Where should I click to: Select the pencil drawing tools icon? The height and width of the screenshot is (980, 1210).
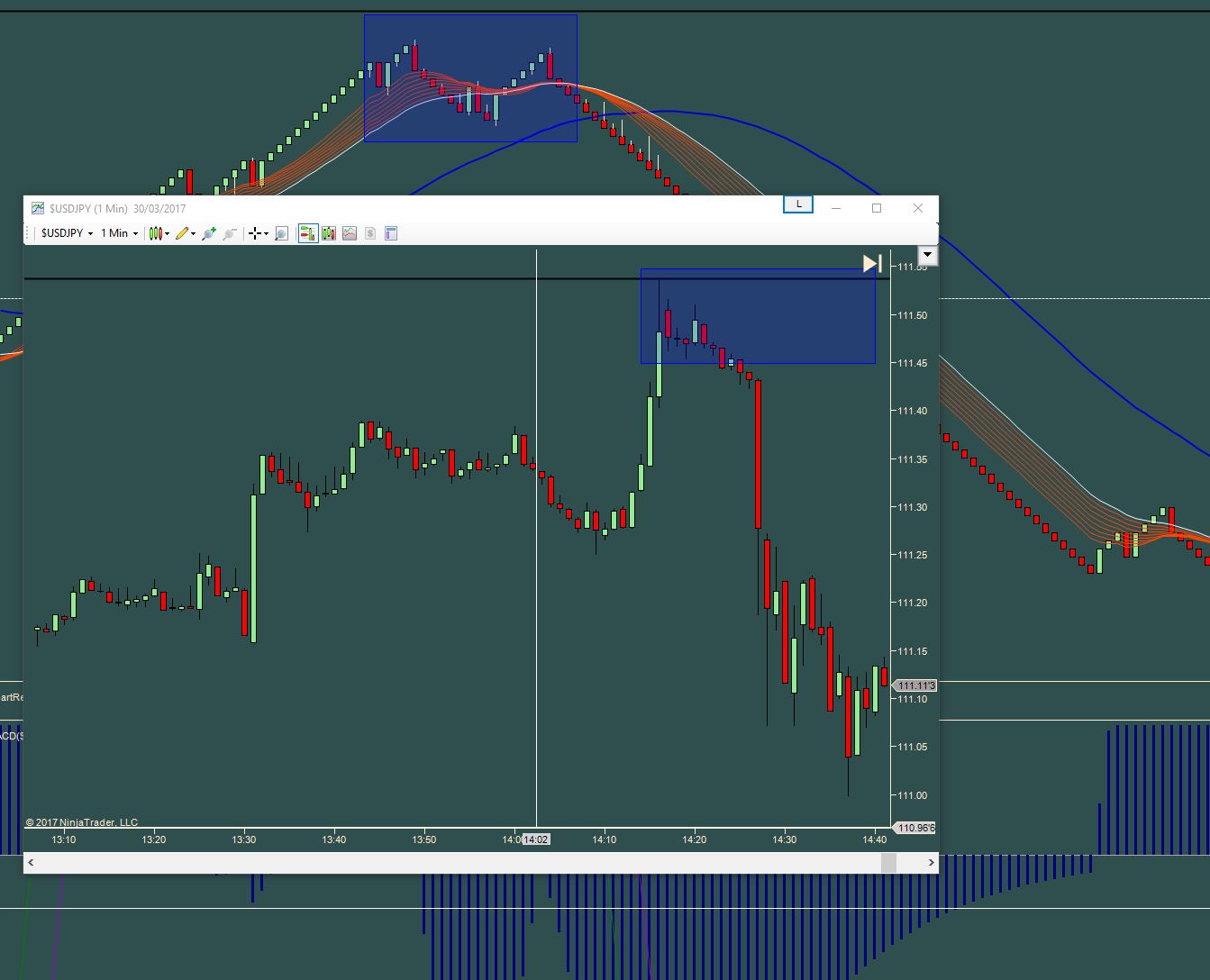click(186, 233)
